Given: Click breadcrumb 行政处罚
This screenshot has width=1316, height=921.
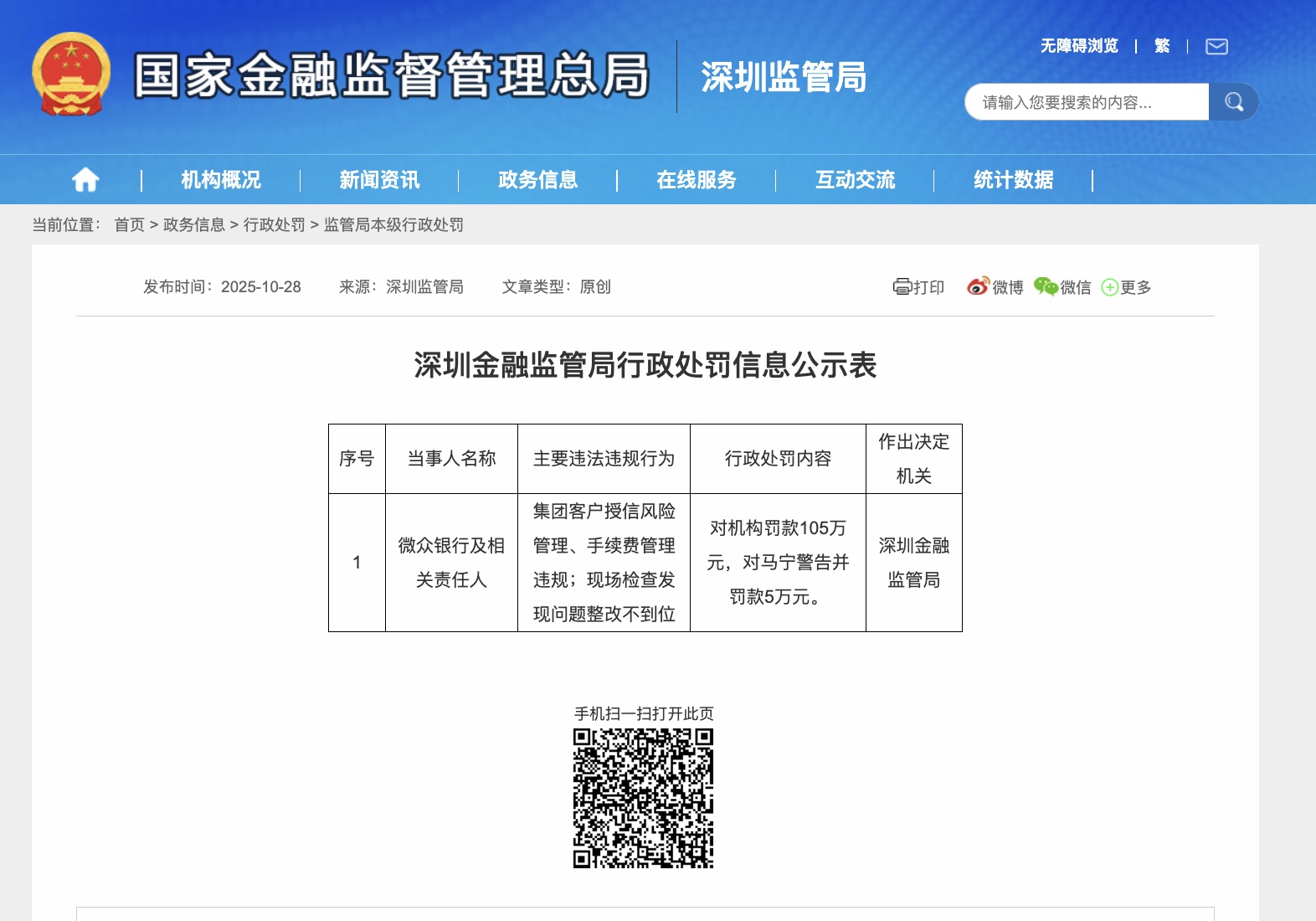Looking at the screenshot, I should click(275, 224).
